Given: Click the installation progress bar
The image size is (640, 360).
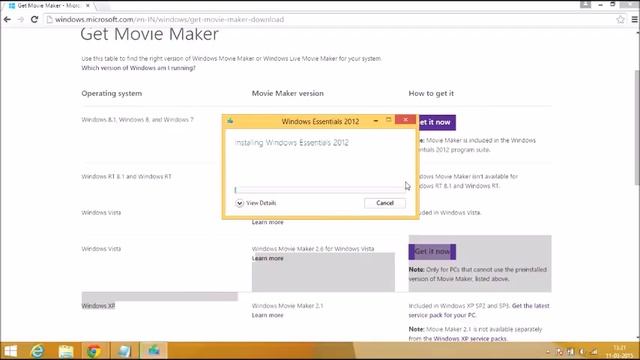Looking at the screenshot, I should (x=320, y=190).
